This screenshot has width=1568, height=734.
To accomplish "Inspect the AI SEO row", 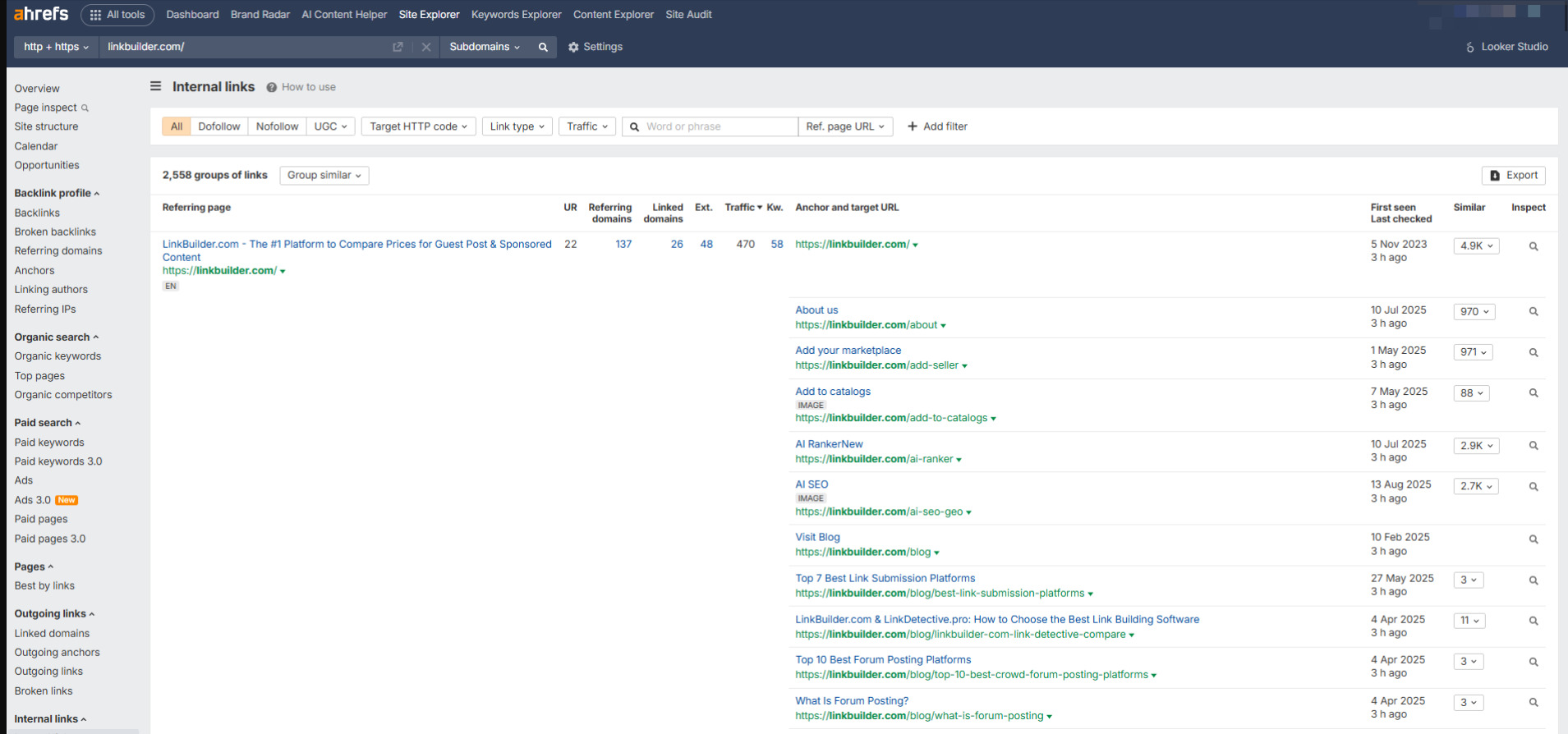I will pos(1534,487).
